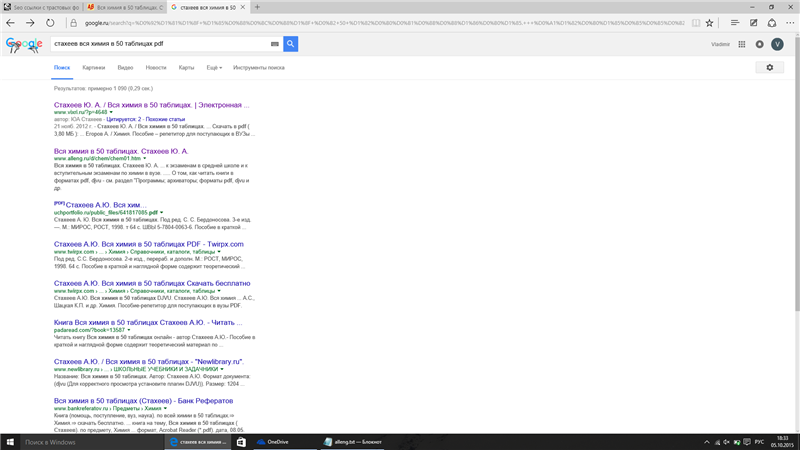Viewport: 800px width, 450px height.
Task: Click the page vertical scrollbar
Action: (797, 173)
